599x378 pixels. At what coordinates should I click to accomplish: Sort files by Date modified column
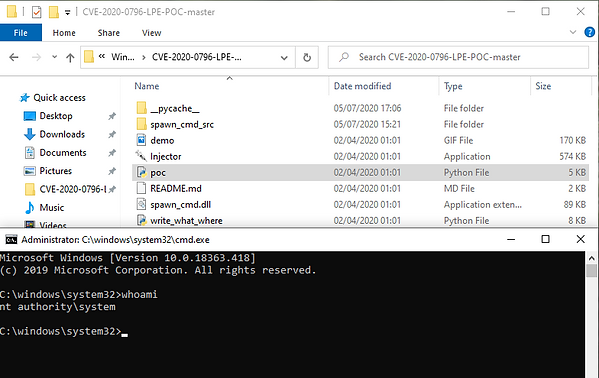click(x=362, y=86)
